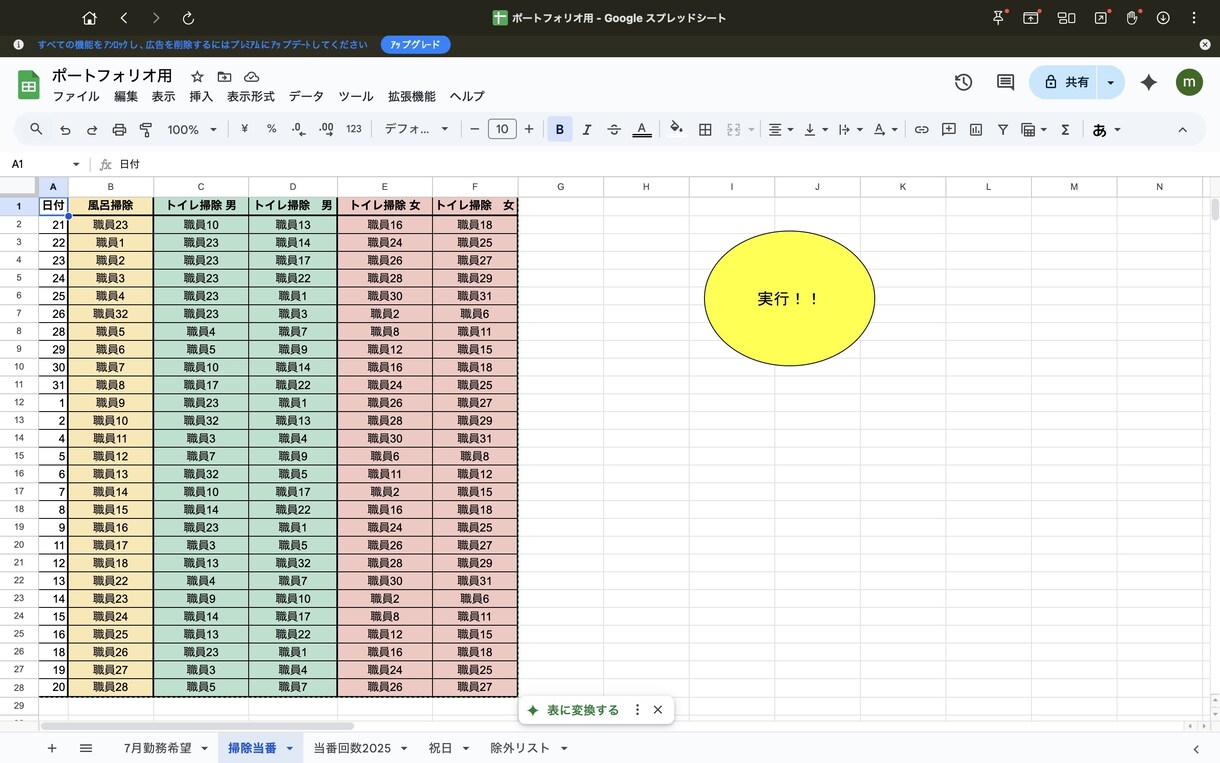Expand the vertical align dropdown

coord(815,129)
